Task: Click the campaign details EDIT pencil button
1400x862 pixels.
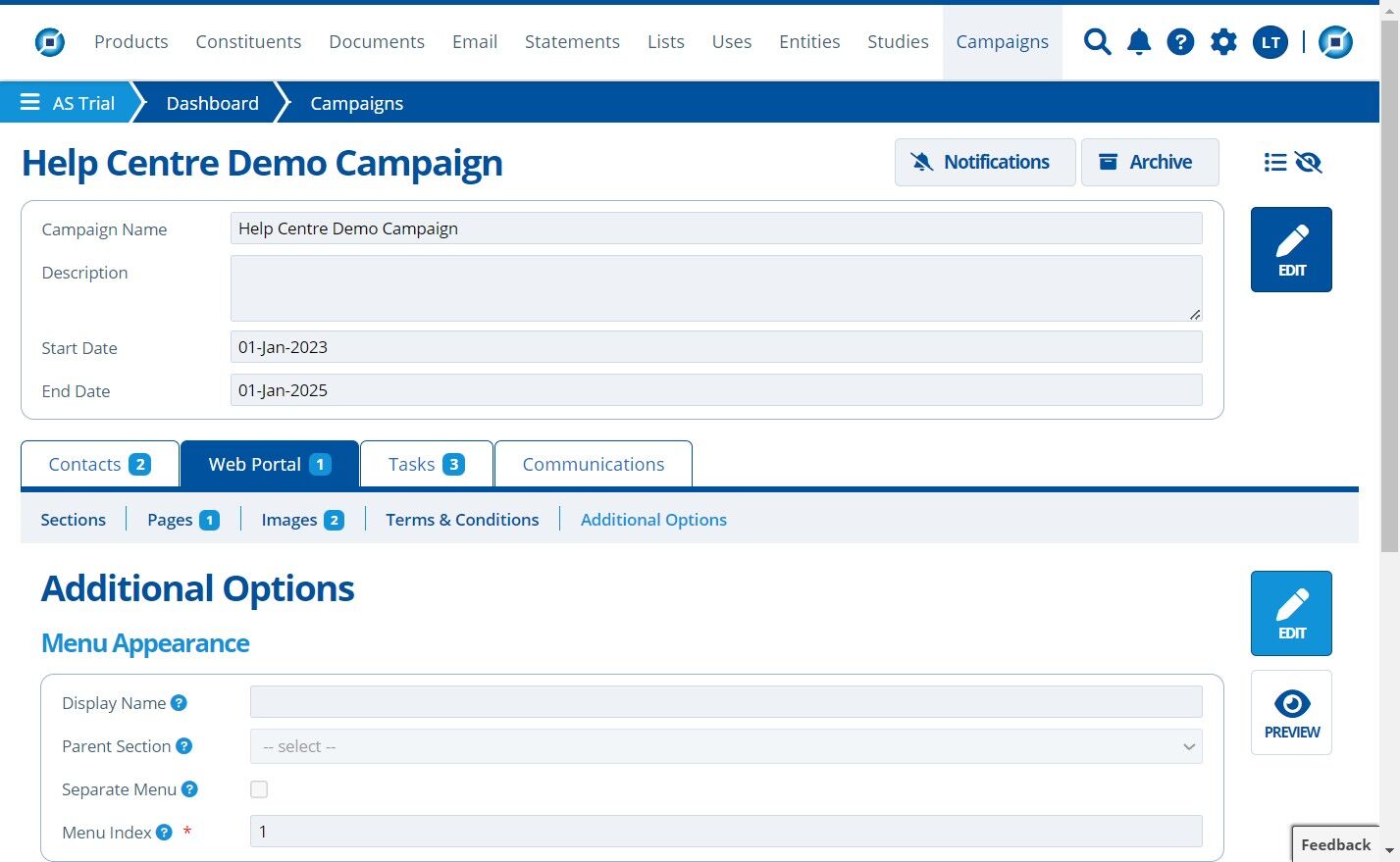Action: tap(1291, 249)
